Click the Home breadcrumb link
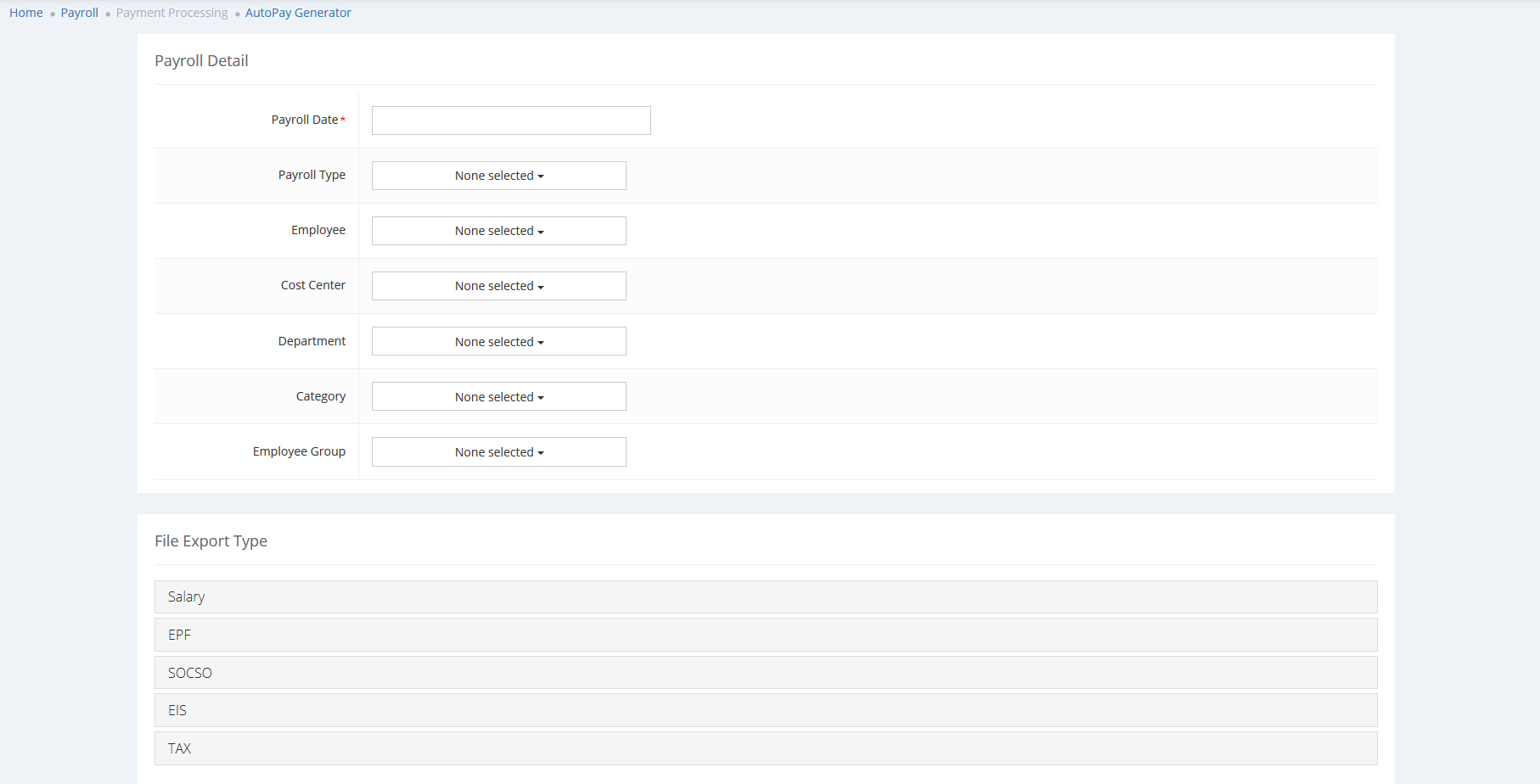The width and height of the screenshot is (1540, 784). pos(26,13)
